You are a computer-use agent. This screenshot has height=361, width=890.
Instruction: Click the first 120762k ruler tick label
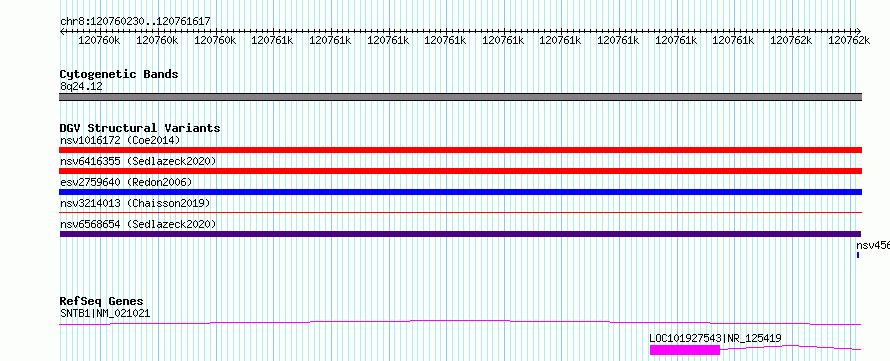pyautogui.click(x=791, y=40)
